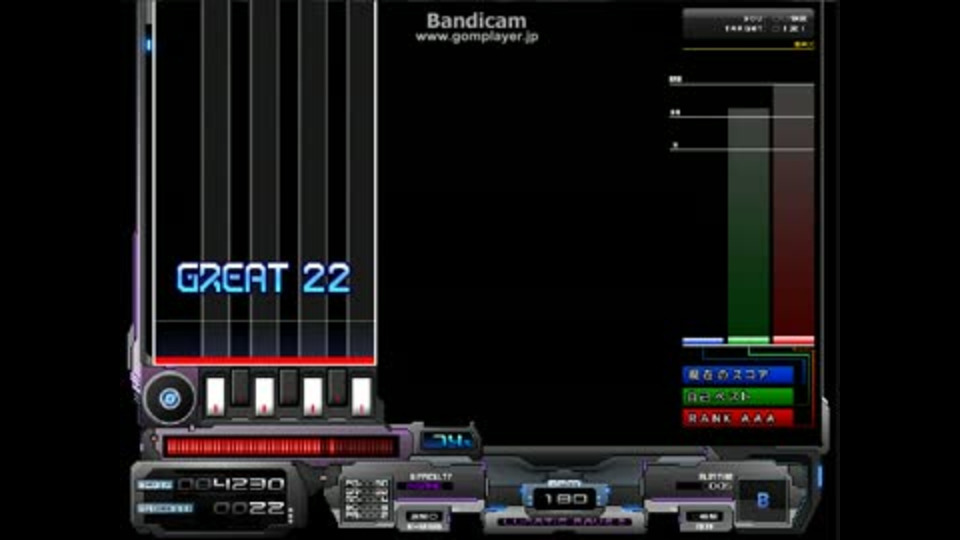Tap white key 7 on the keyboard
Image resolution: width=960 pixels, height=540 pixels.
coord(361,397)
